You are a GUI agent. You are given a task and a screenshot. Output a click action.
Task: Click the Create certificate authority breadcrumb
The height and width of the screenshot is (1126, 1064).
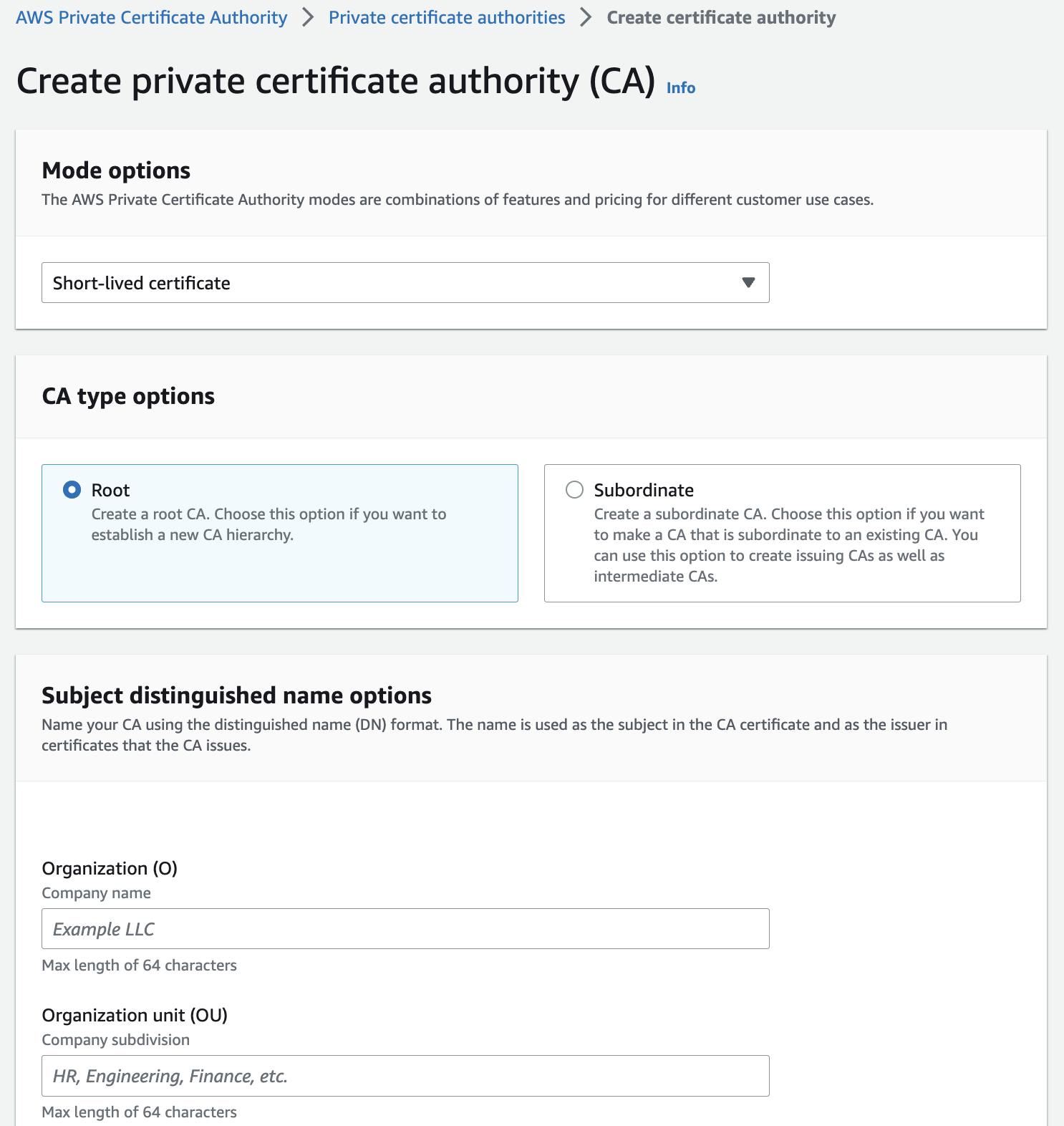721,17
